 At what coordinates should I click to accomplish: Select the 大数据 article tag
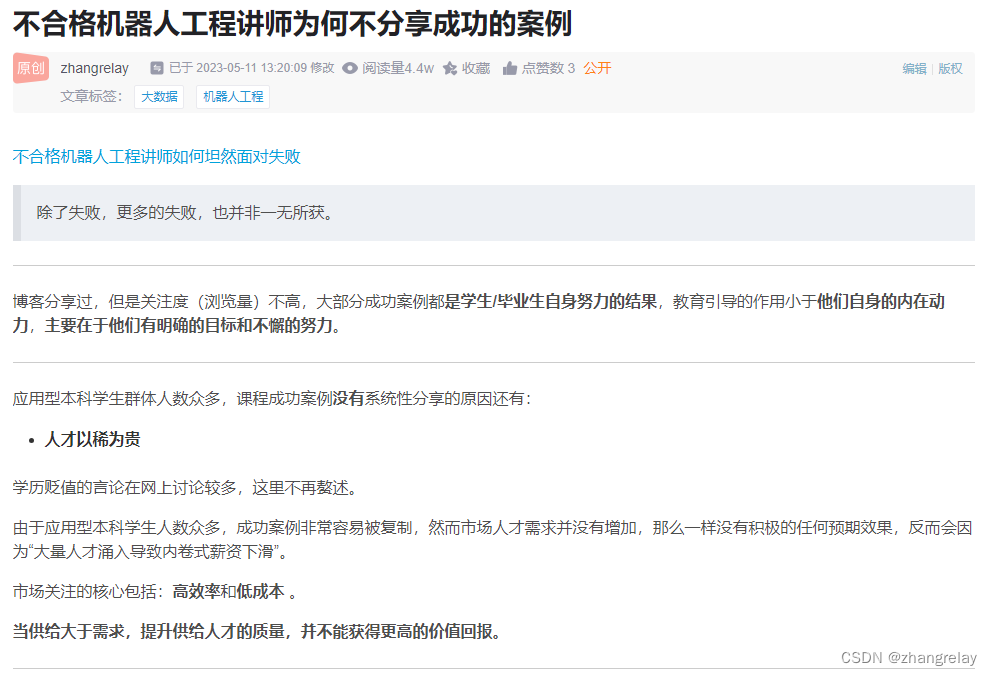click(159, 97)
